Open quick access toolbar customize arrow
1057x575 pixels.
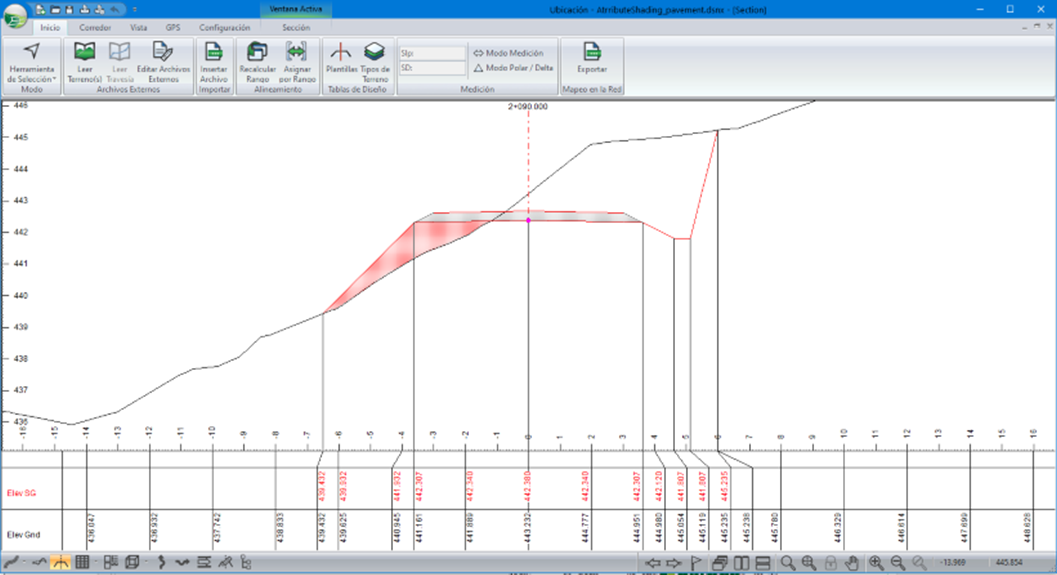pos(134,9)
